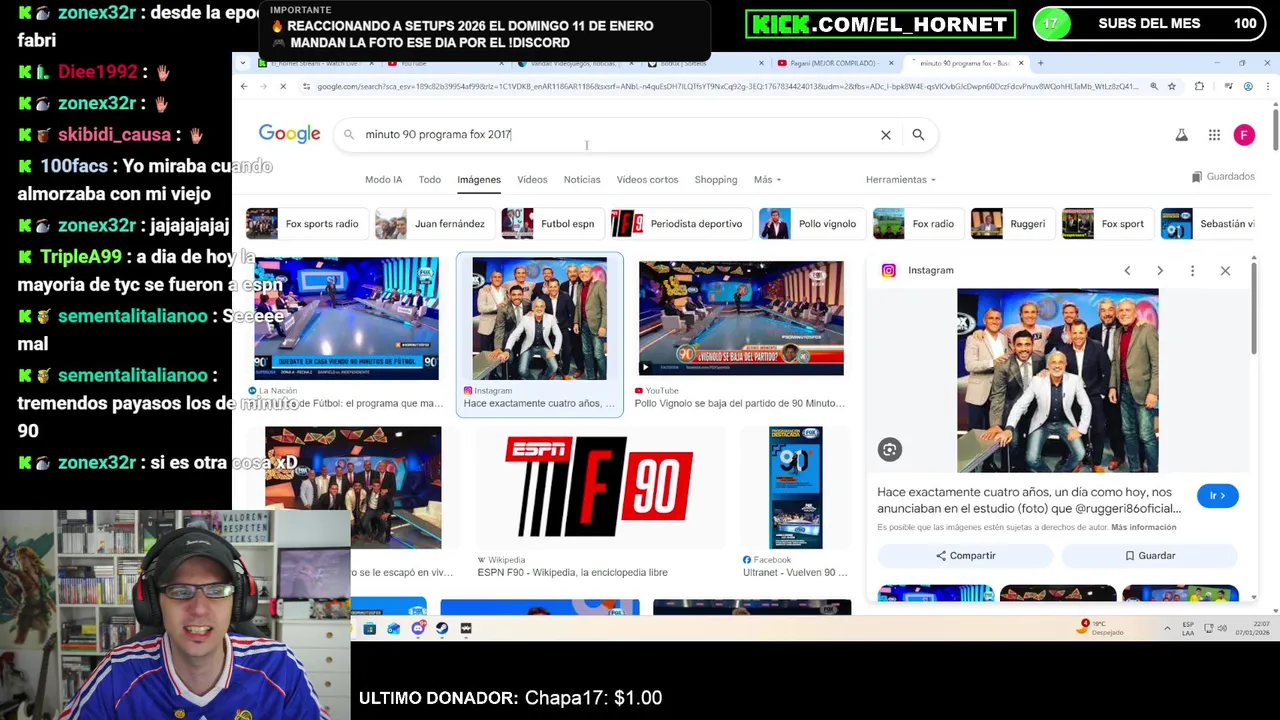1280x720 pixels.
Task: Open Más información copyright link
Action: 1143,527
